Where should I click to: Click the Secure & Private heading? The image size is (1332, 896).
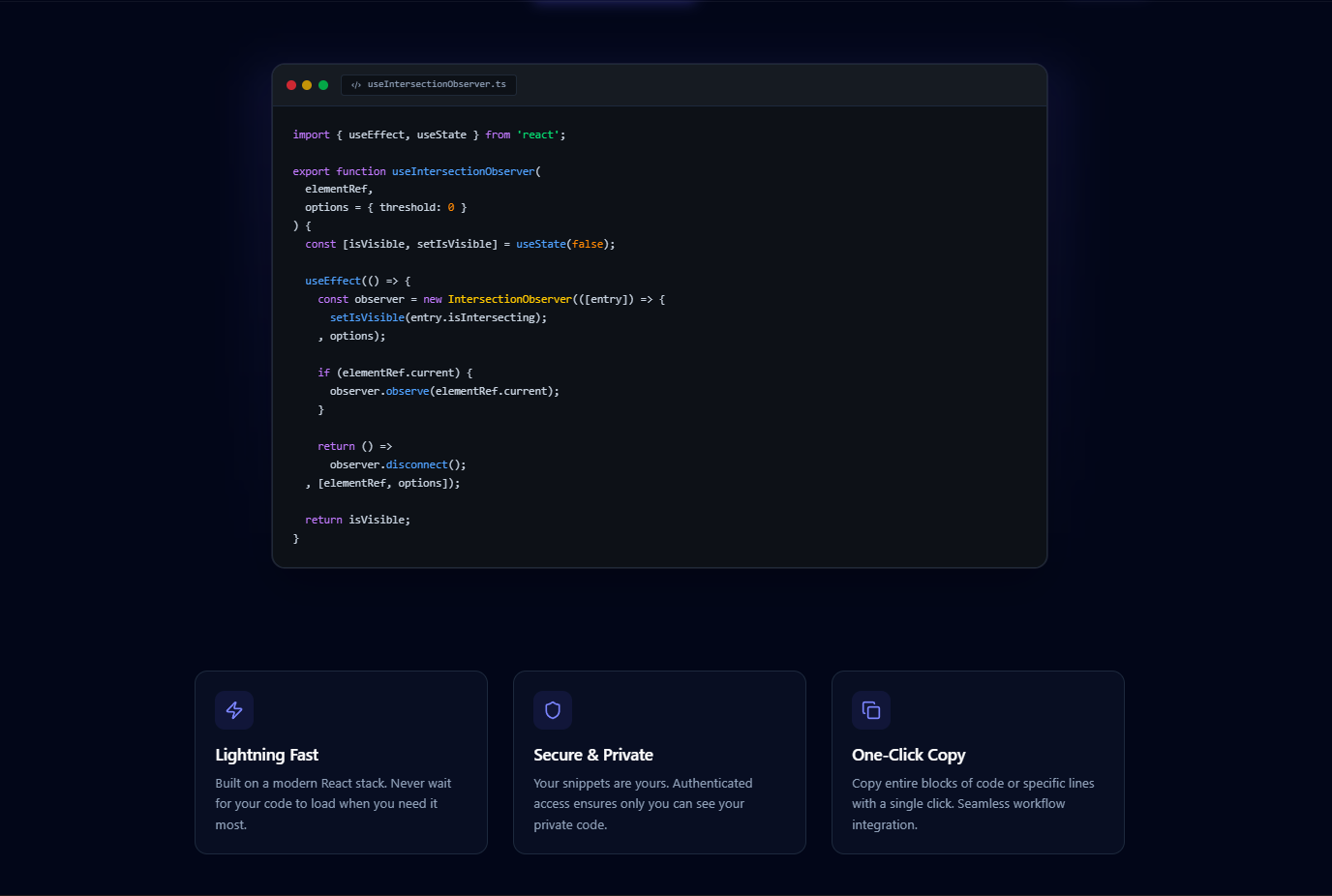click(593, 755)
